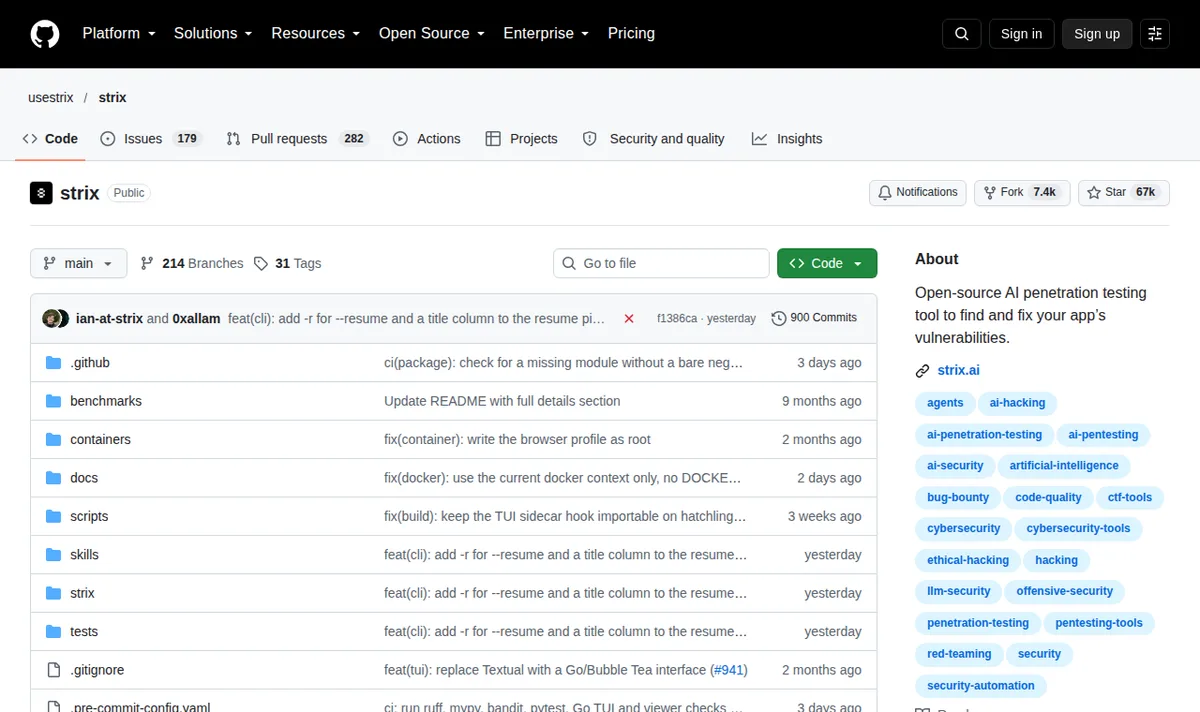The image size is (1200, 712).
Task: View the 900 Commits history link
Action: 814,318
